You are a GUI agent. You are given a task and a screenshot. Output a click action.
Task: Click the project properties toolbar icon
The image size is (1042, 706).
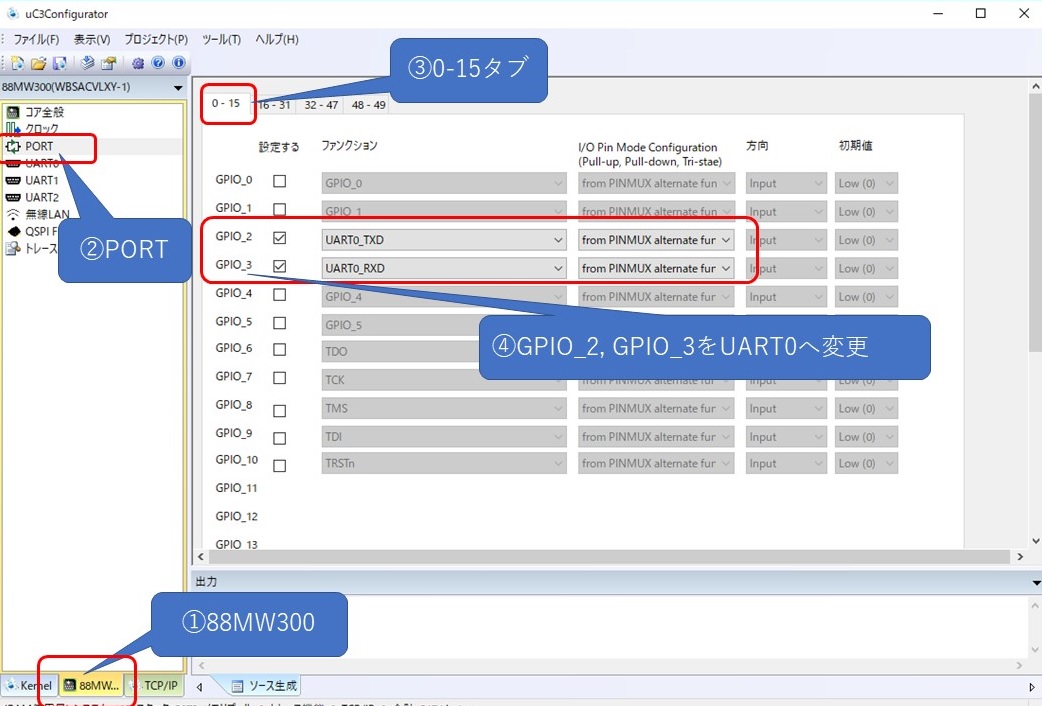click(x=108, y=63)
